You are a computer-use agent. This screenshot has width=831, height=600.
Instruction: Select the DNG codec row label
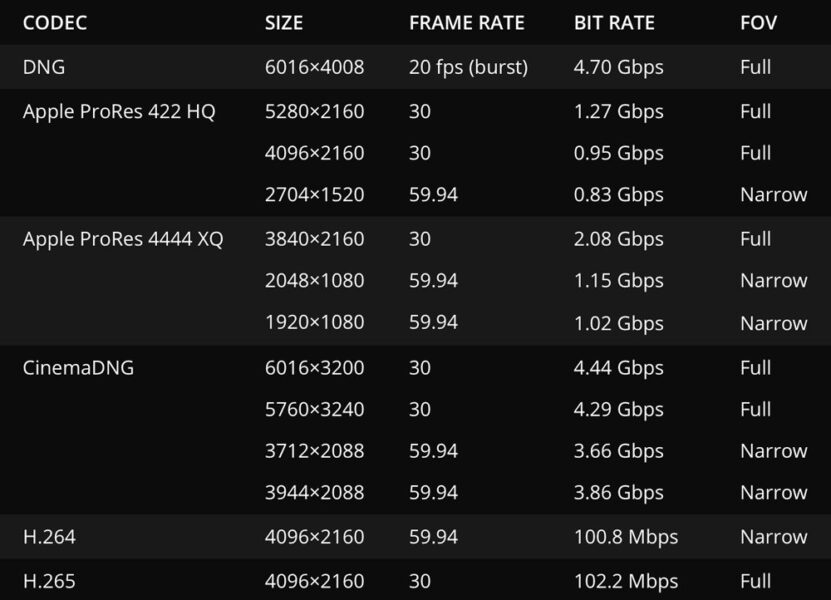point(44,67)
